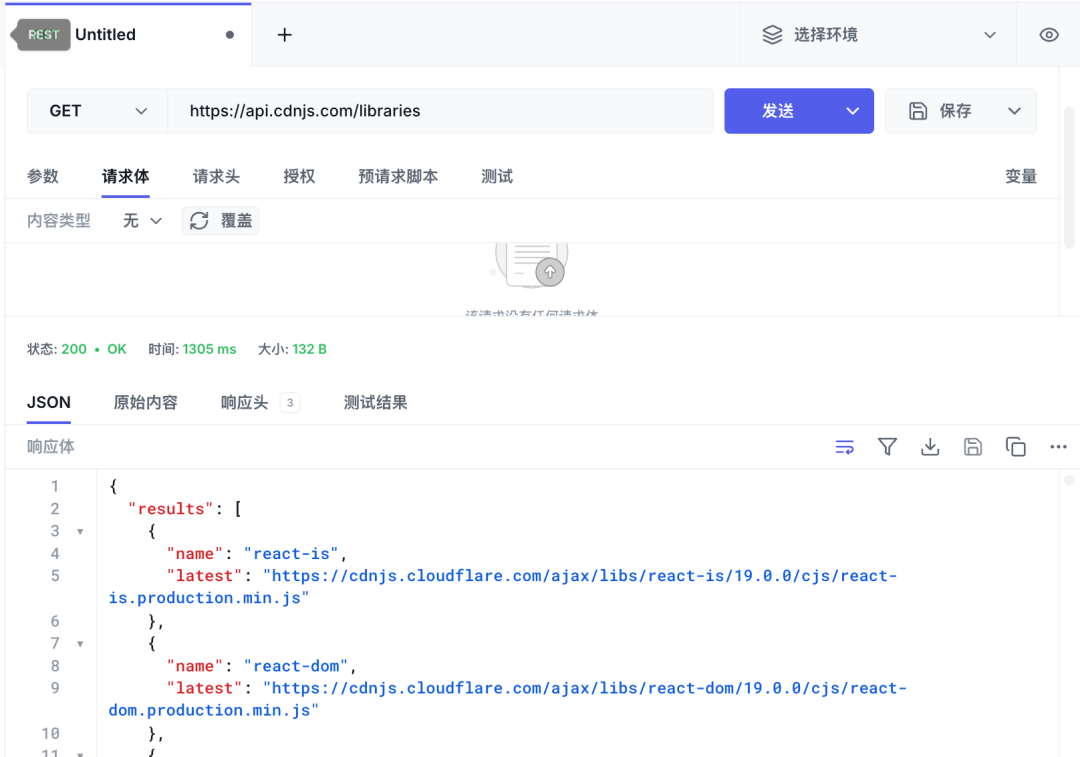The width and height of the screenshot is (1080, 757).
Task: Open the response more options menu
Action: (1058, 447)
